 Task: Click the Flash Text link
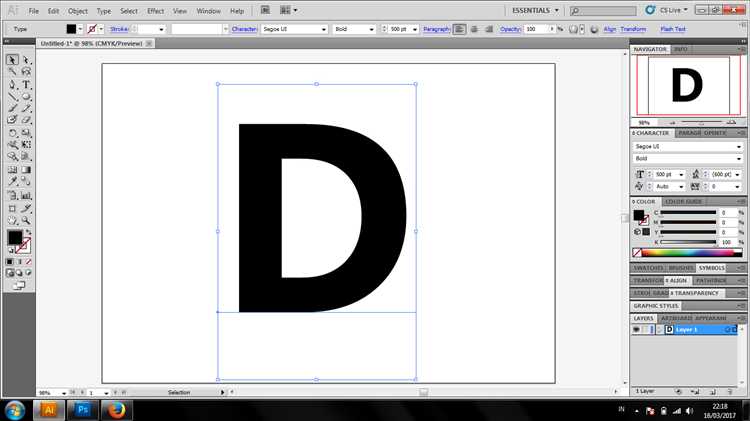[x=673, y=29]
